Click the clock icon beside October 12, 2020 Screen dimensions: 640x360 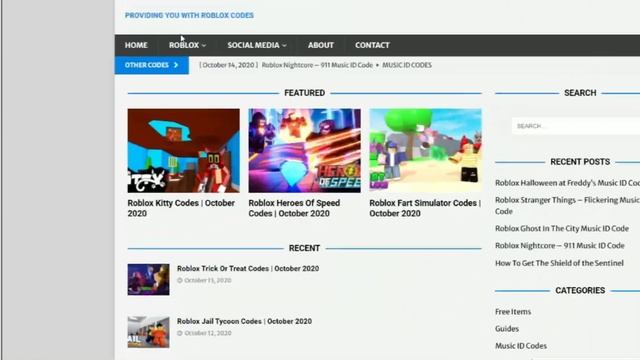point(180,333)
